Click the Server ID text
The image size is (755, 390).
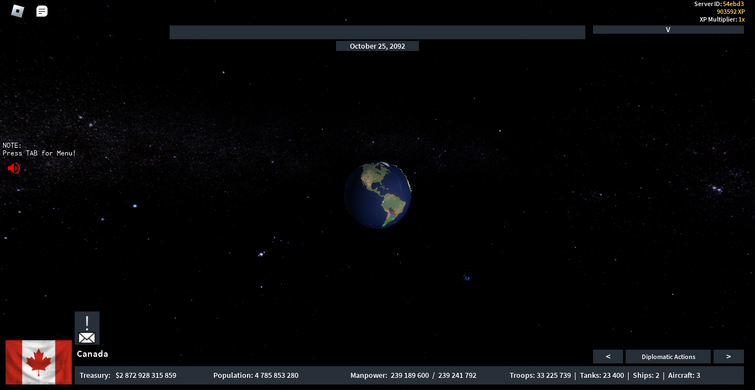click(x=719, y=4)
